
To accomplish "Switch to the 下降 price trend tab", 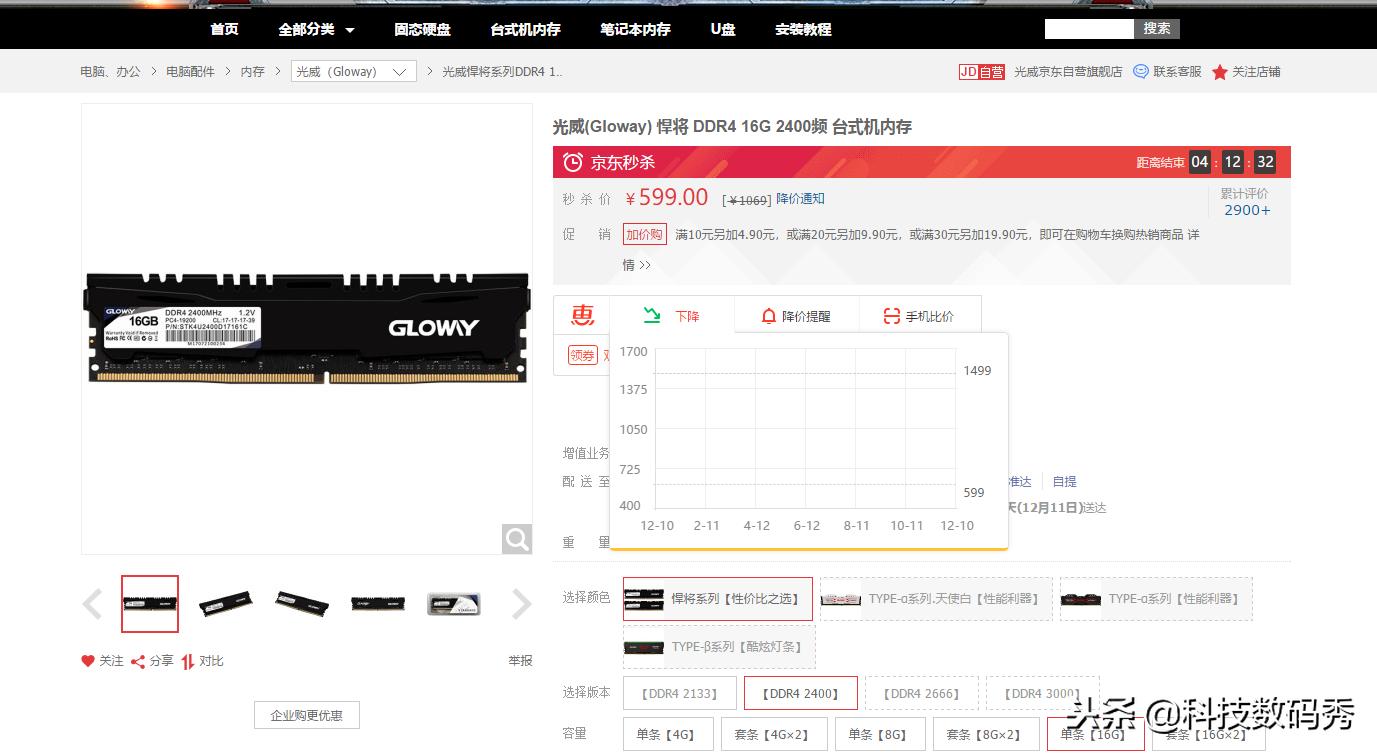I will point(672,316).
